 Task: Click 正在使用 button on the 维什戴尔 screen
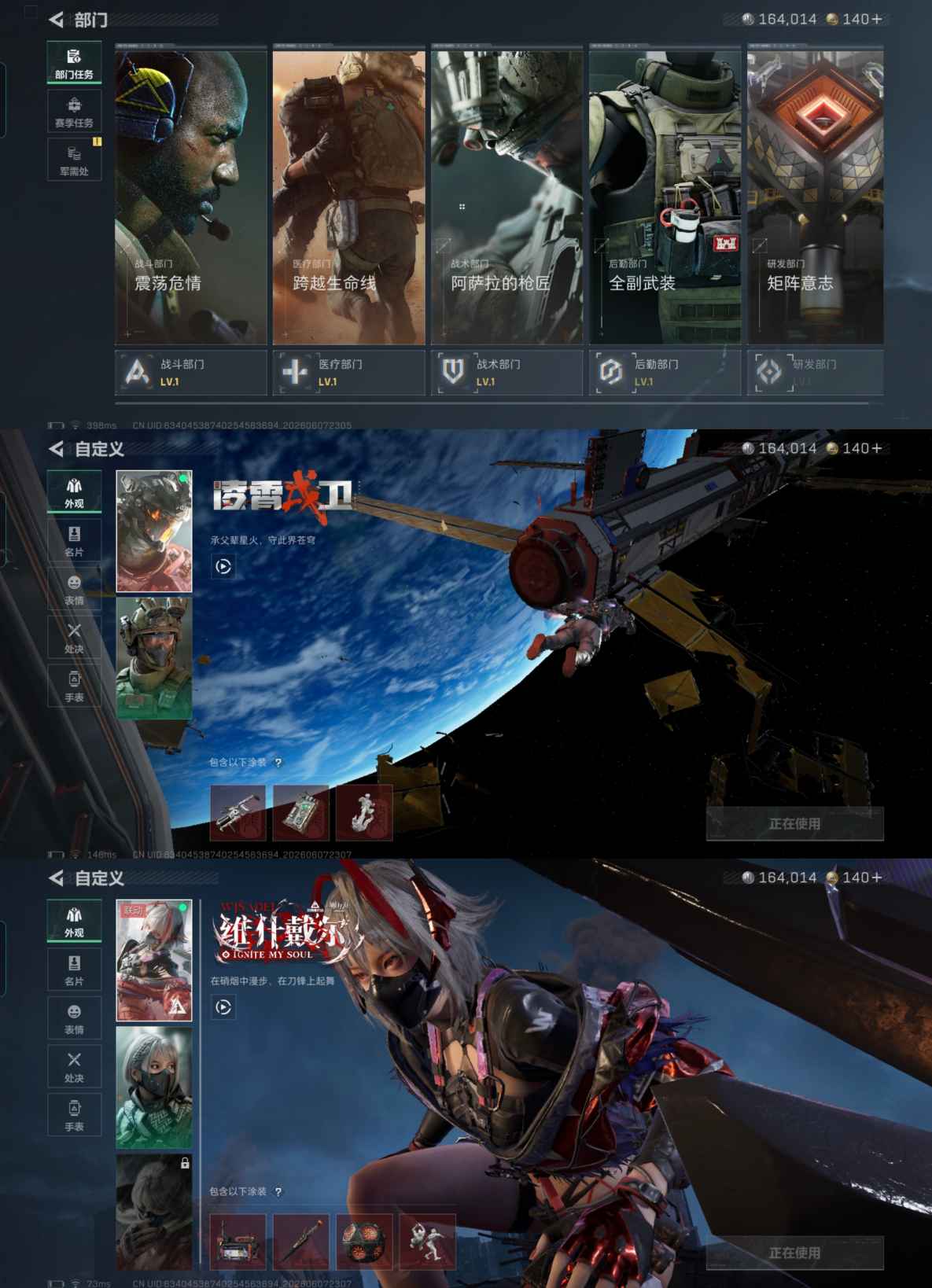click(794, 1253)
